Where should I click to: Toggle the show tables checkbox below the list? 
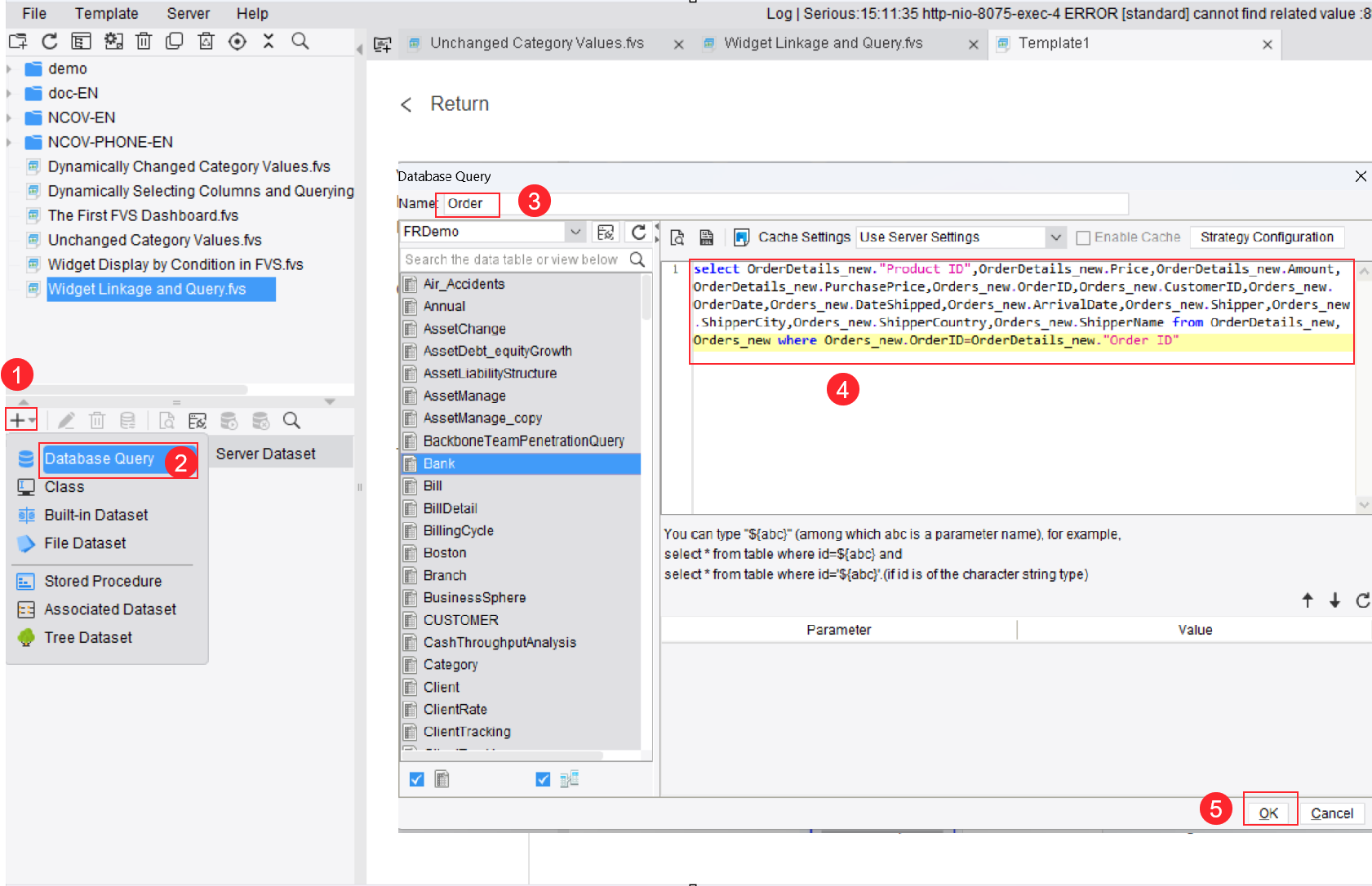click(x=417, y=779)
